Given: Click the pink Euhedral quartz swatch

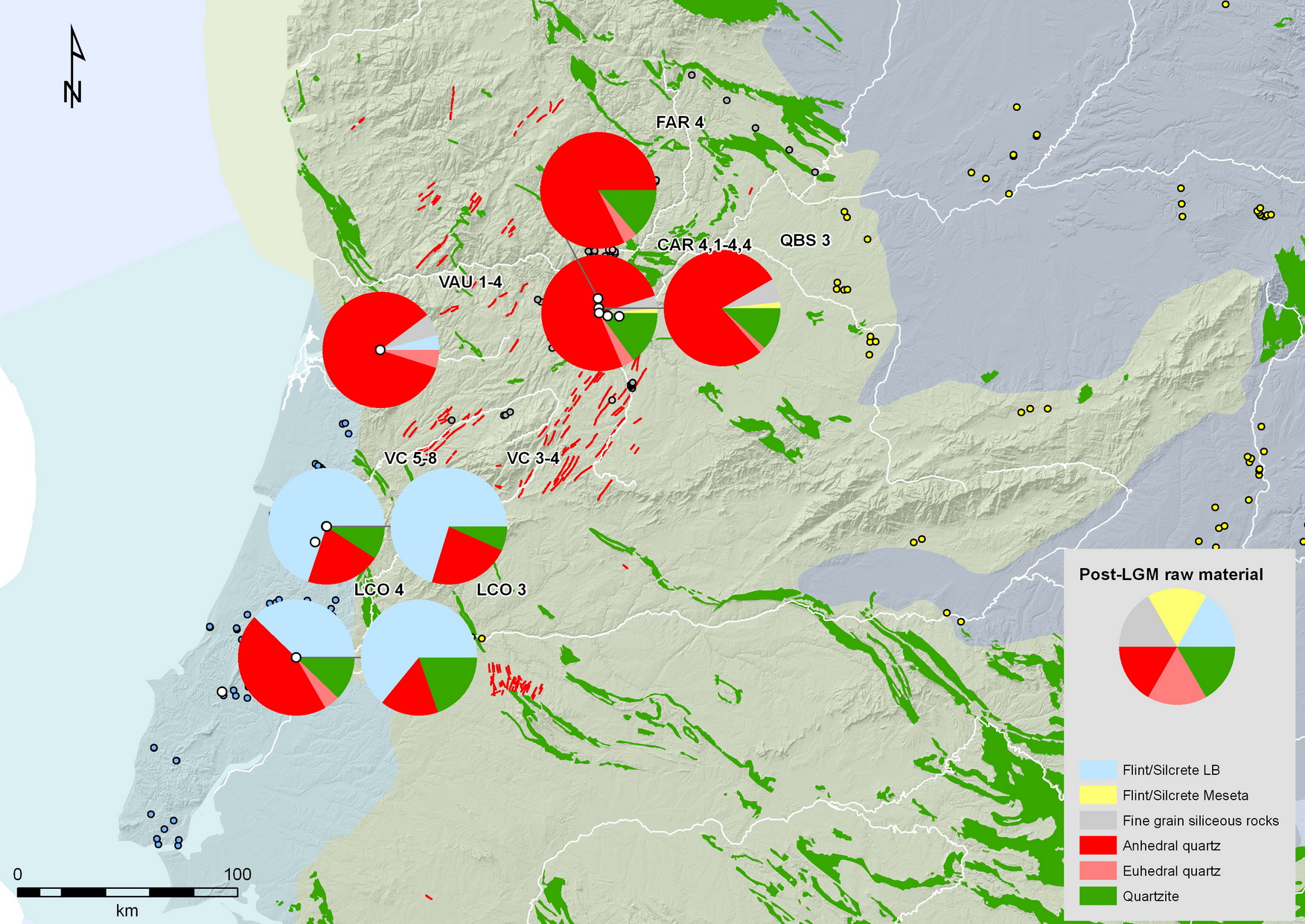Looking at the screenshot, I should pyautogui.click(x=1097, y=871).
